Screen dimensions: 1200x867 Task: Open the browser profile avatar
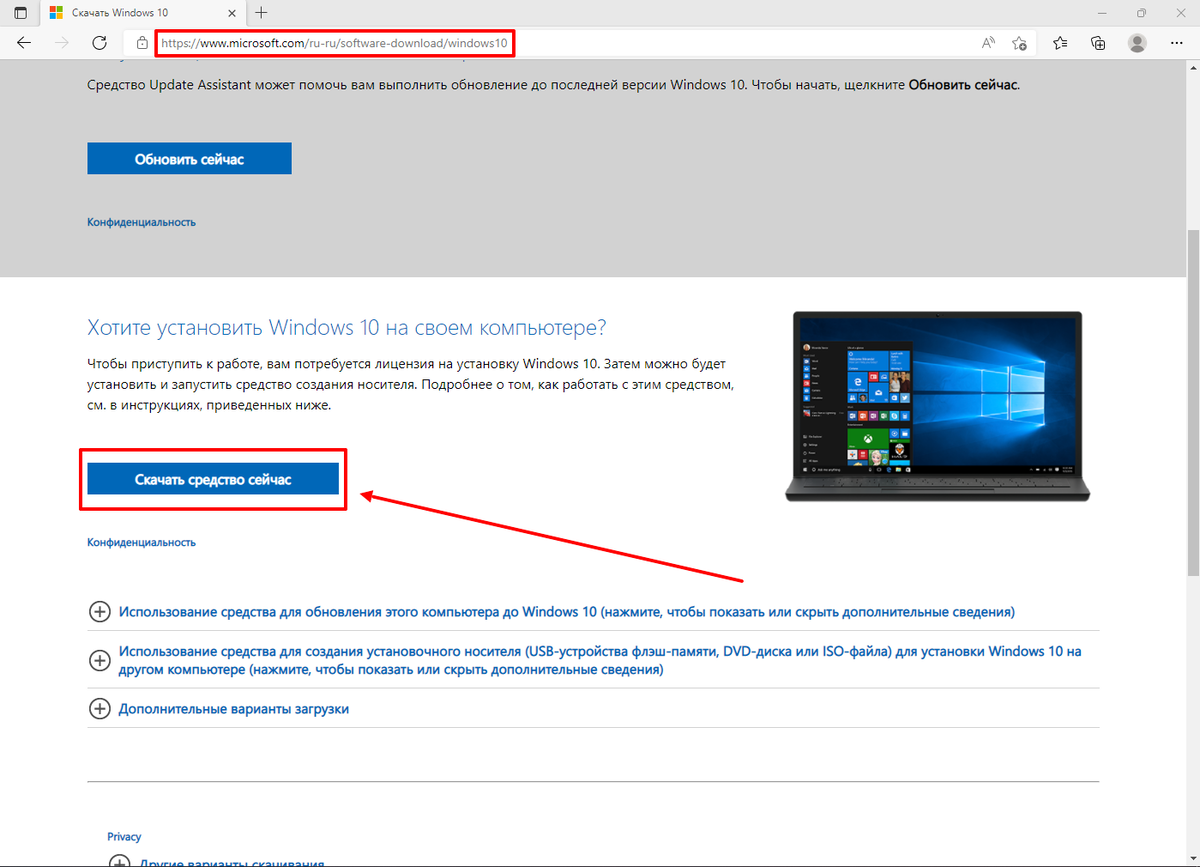(1137, 43)
